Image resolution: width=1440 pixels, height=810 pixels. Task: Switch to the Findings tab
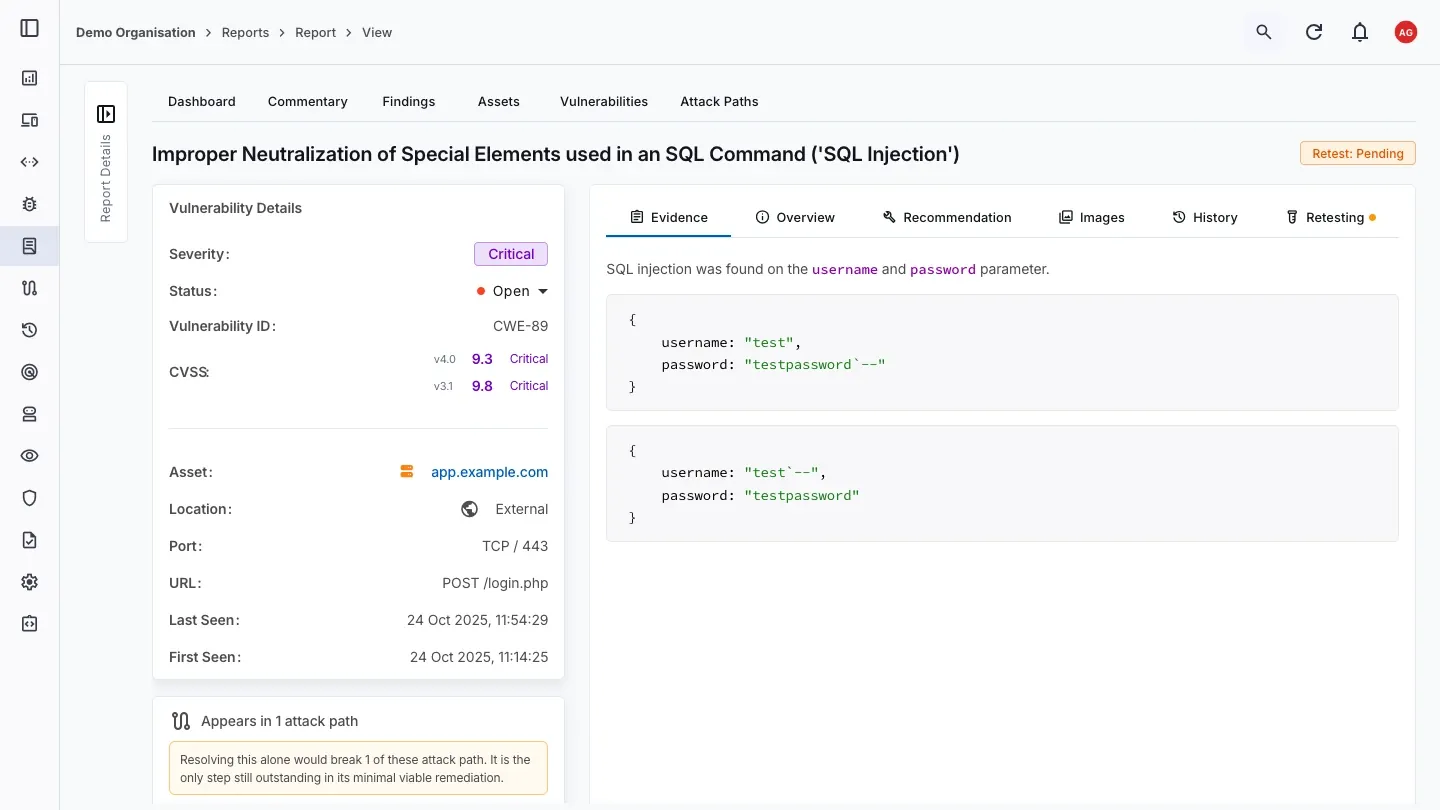click(409, 101)
